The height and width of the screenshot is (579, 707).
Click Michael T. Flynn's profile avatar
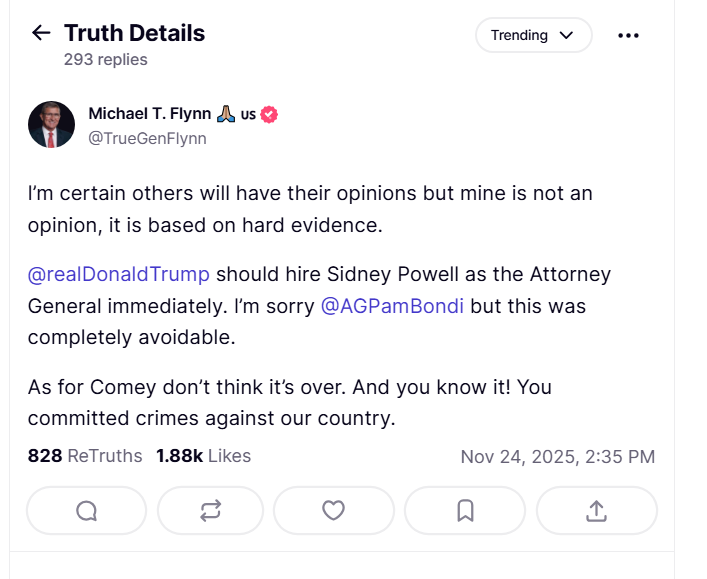pos(50,125)
